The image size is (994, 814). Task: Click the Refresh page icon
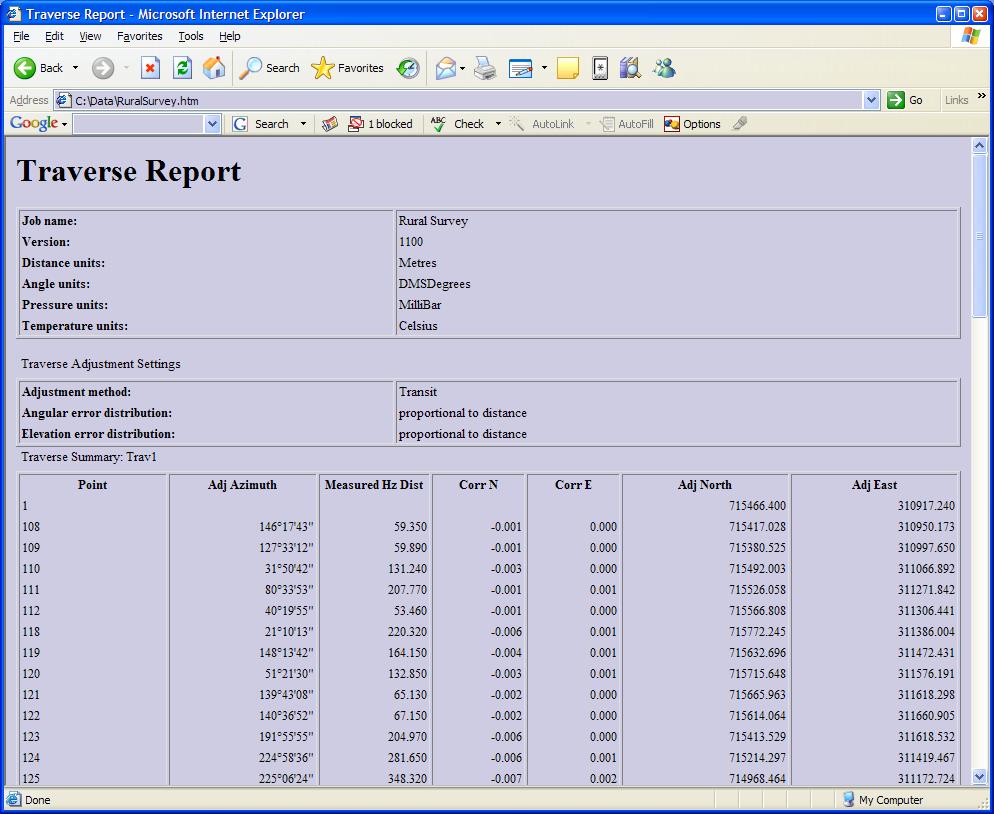click(x=182, y=68)
